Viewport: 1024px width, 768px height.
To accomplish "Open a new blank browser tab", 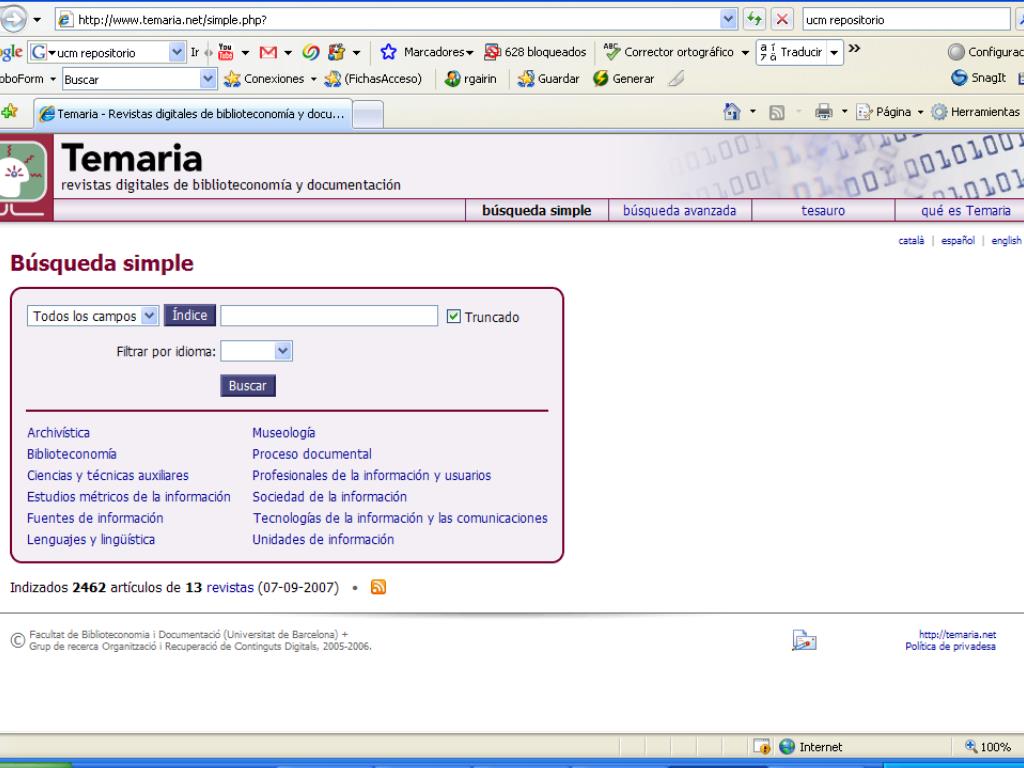I will click(x=368, y=115).
